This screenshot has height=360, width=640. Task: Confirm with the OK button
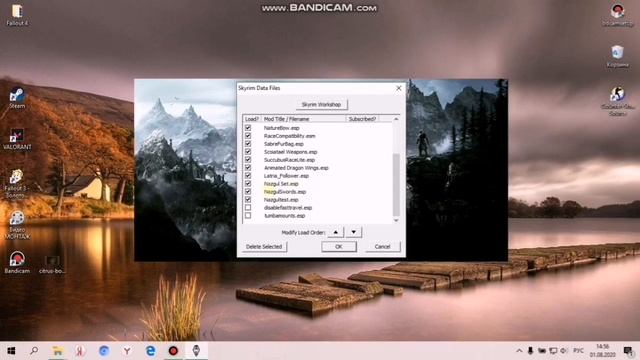click(338, 247)
